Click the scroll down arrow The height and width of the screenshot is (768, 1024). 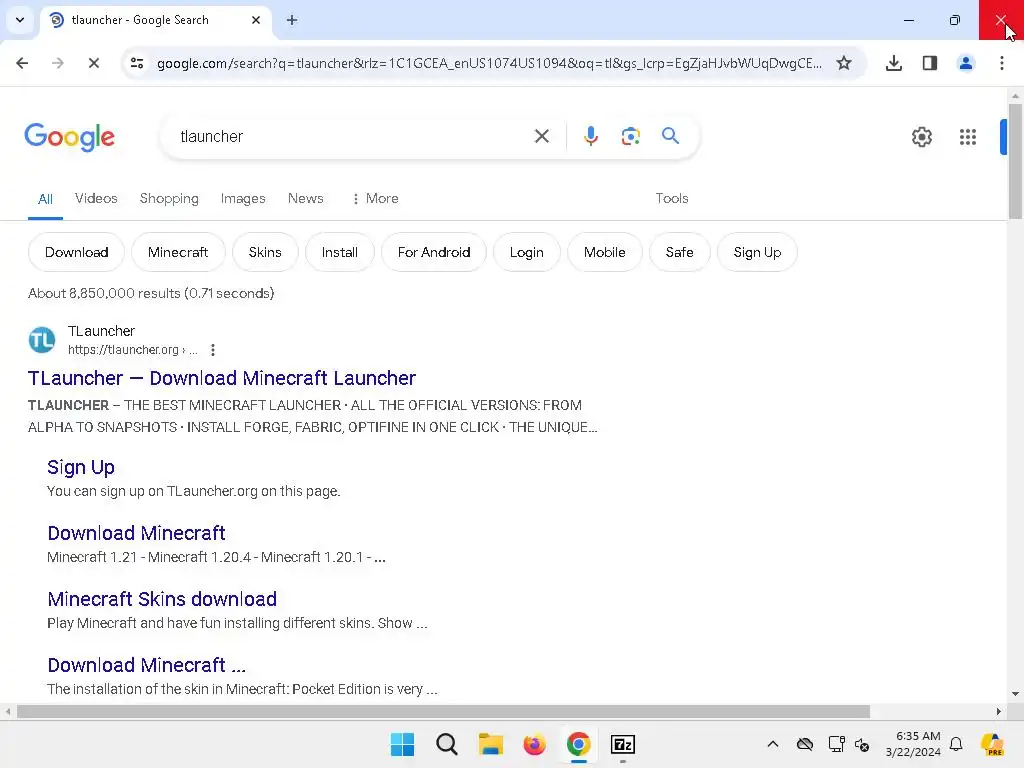tap(1015, 694)
